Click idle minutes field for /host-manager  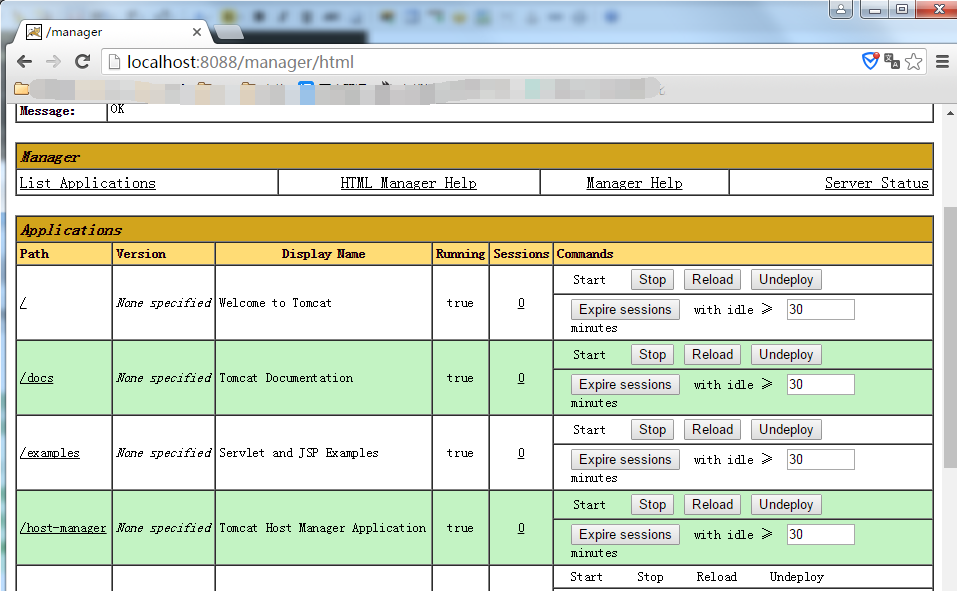(x=820, y=535)
